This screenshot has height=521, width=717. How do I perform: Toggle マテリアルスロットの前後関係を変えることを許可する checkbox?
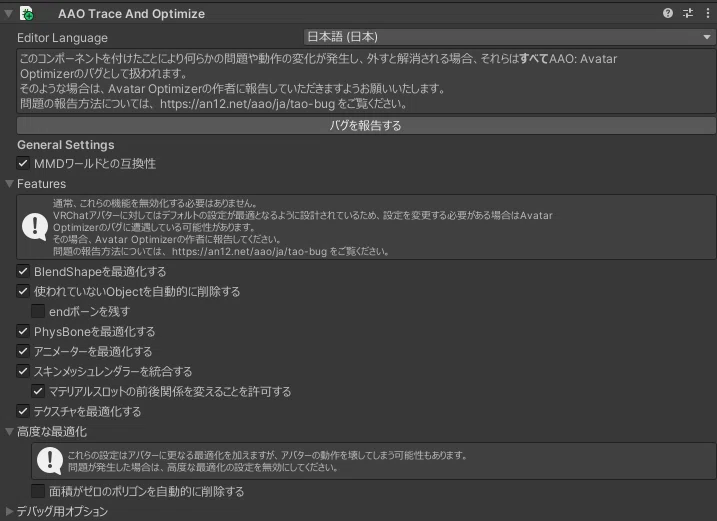(38, 391)
